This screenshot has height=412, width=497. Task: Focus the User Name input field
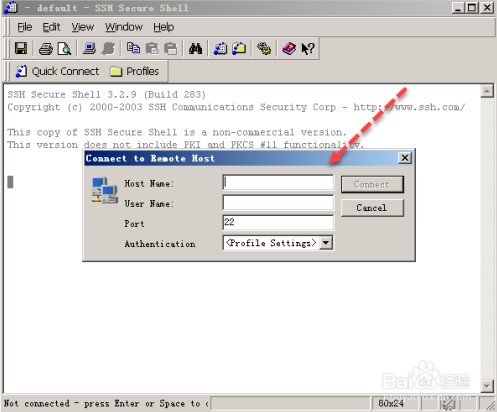tap(278, 203)
